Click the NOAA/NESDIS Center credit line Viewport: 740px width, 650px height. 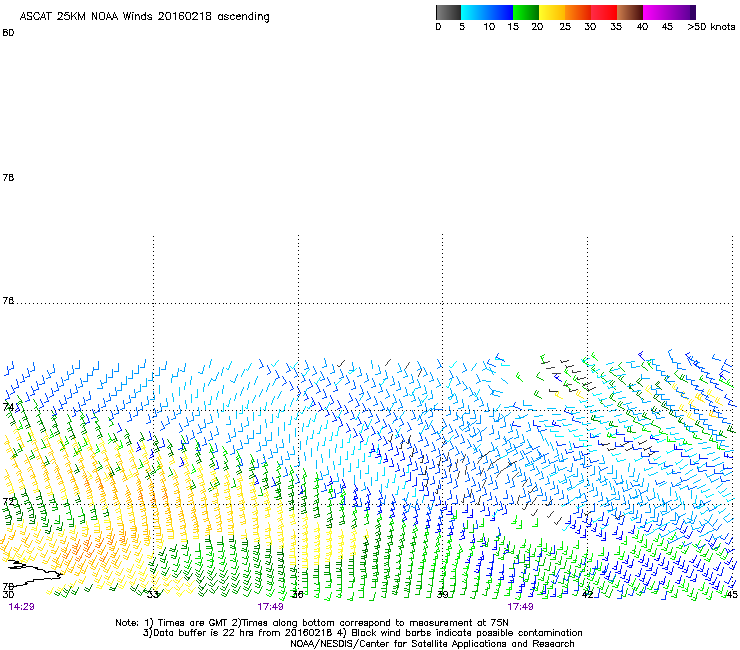(432, 644)
